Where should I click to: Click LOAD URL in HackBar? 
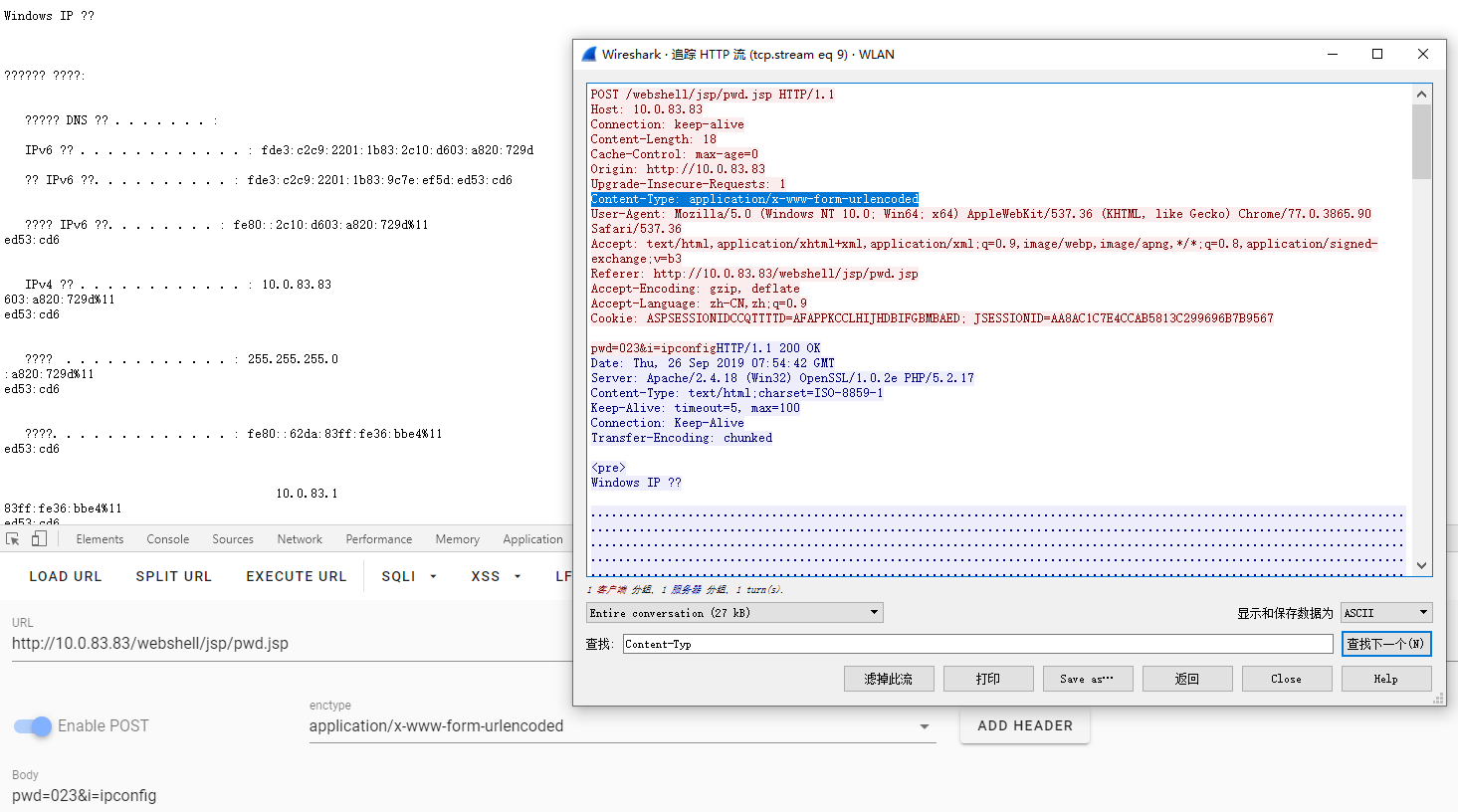coord(66,576)
